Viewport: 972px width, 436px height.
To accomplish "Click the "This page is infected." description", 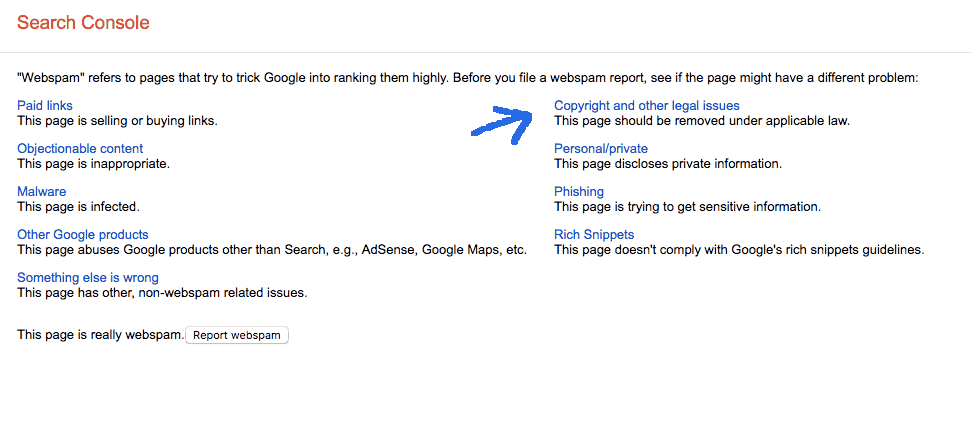I will point(78,207).
